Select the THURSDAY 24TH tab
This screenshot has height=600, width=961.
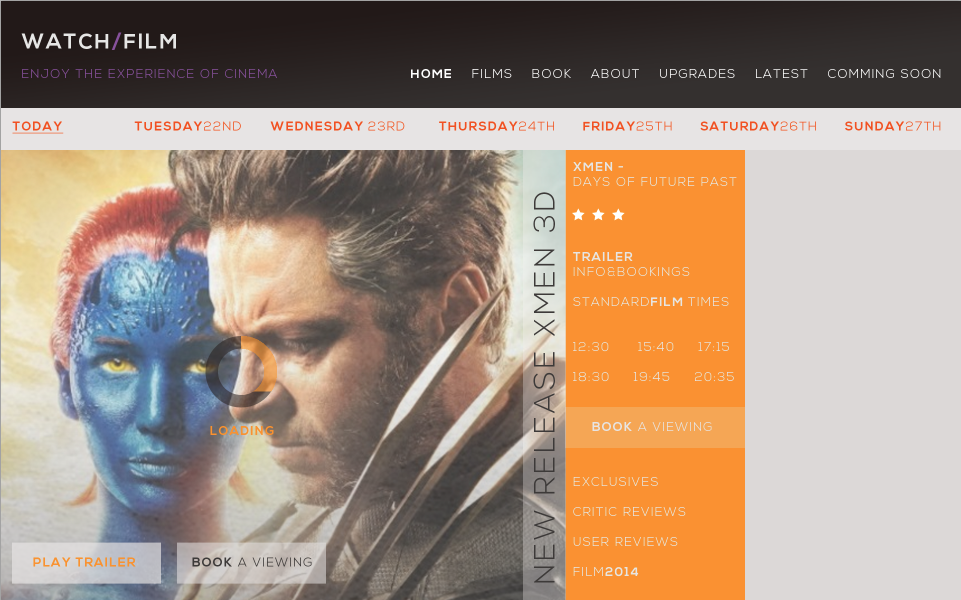[496, 126]
